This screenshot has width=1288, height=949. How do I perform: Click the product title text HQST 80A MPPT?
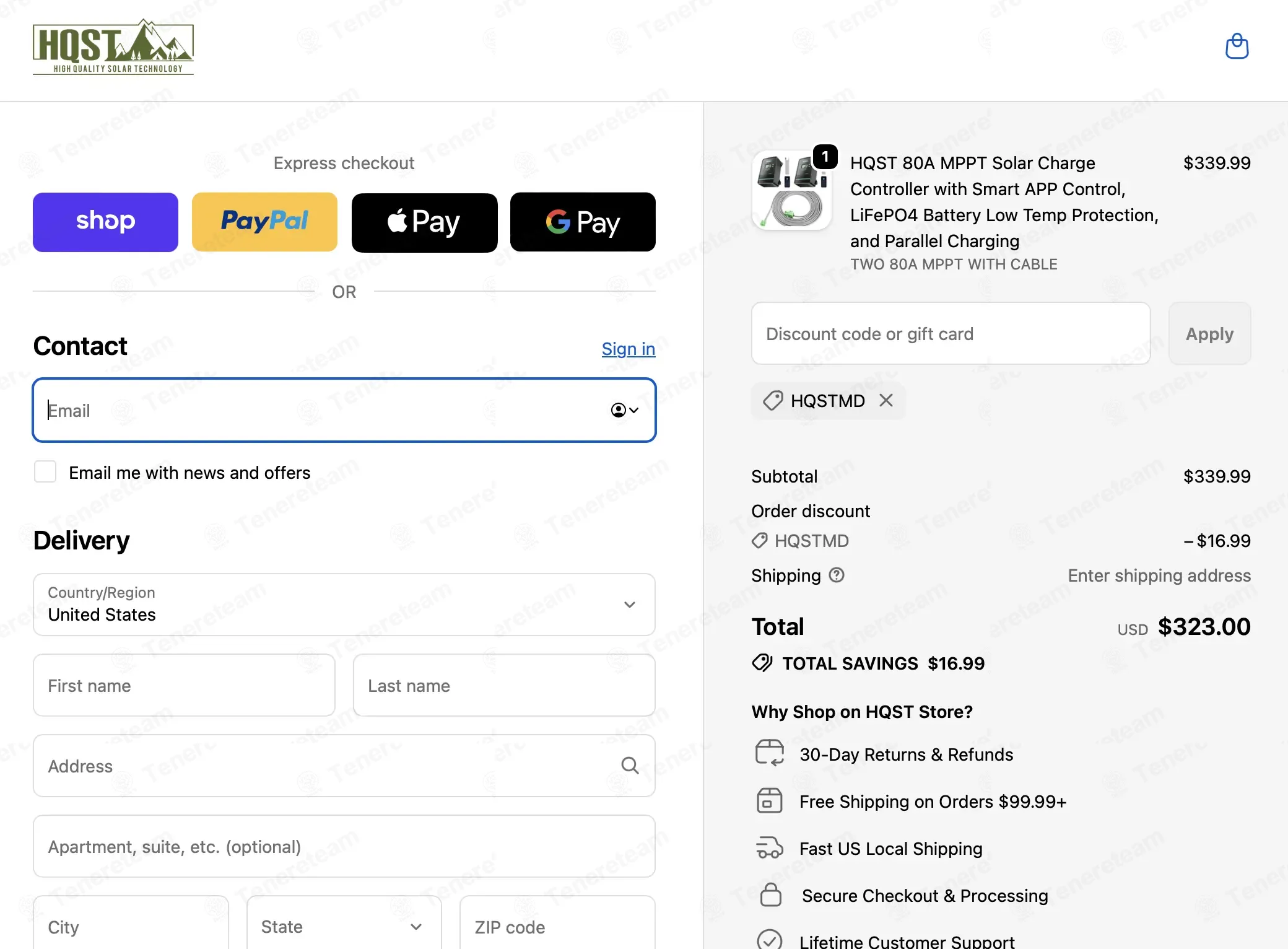(x=1004, y=202)
